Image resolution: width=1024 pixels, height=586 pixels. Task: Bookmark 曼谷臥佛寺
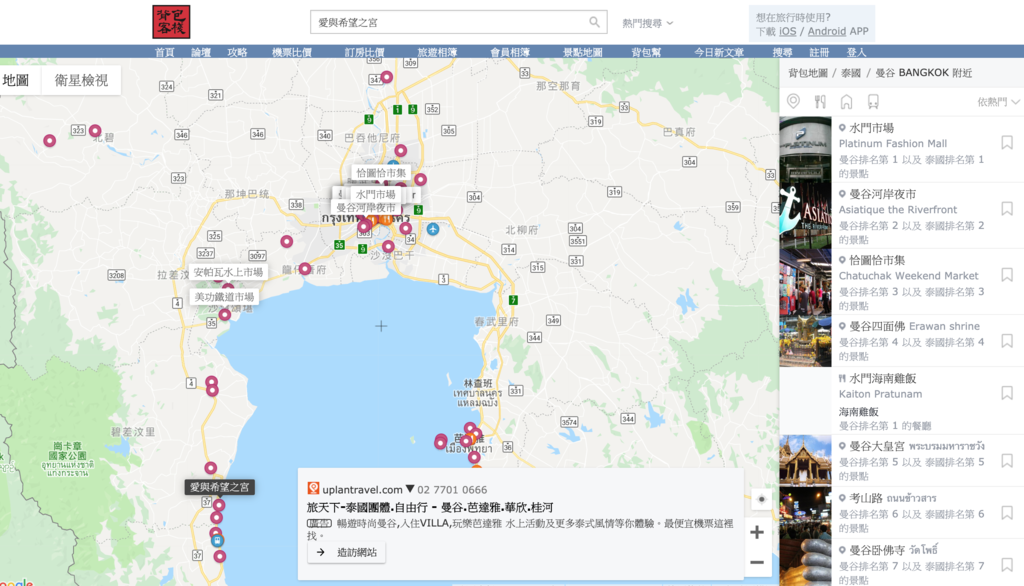[1007, 564]
